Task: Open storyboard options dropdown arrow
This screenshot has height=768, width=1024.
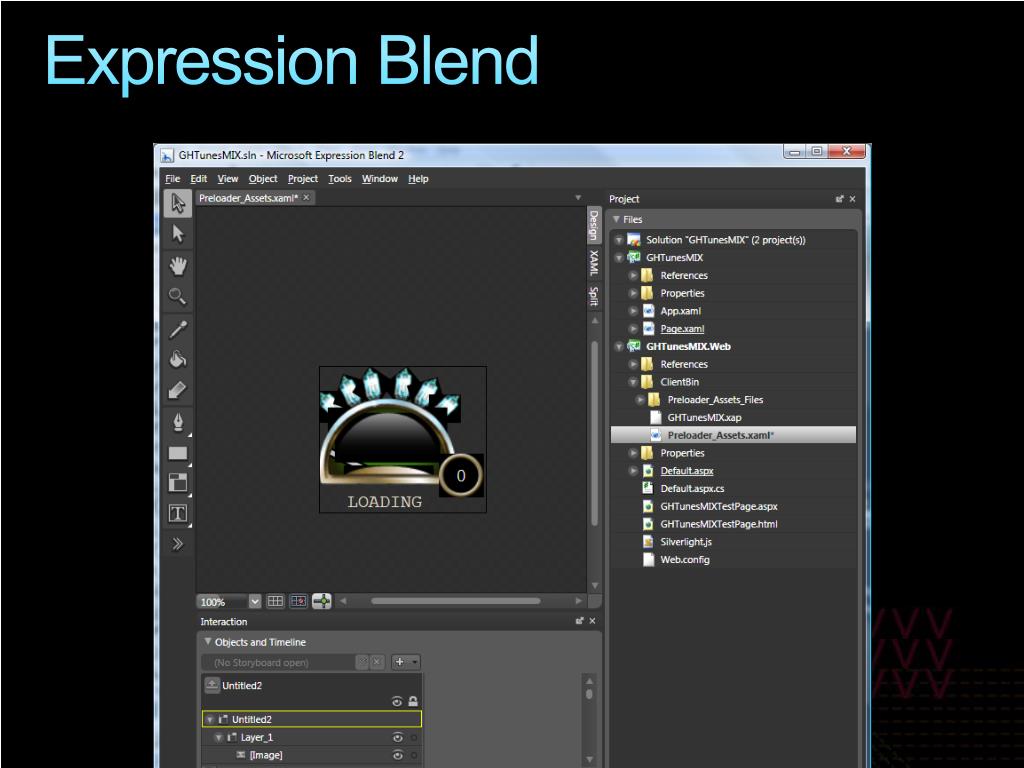Action: point(415,662)
